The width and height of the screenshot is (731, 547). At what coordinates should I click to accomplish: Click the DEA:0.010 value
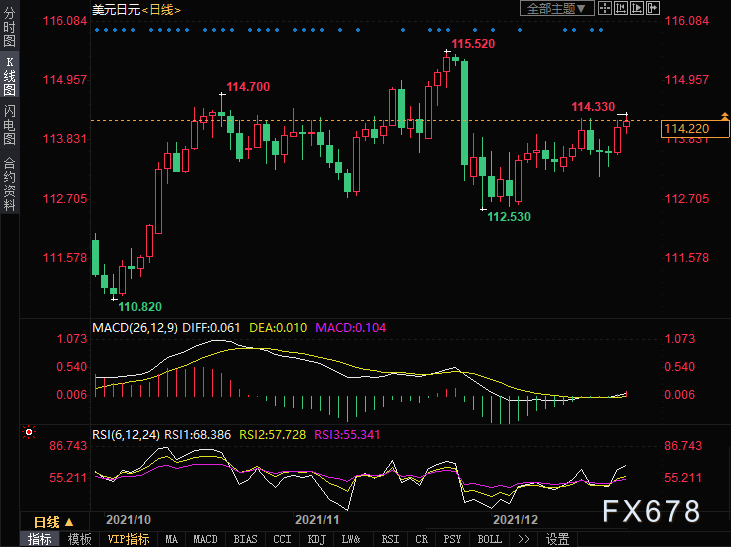(x=278, y=328)
